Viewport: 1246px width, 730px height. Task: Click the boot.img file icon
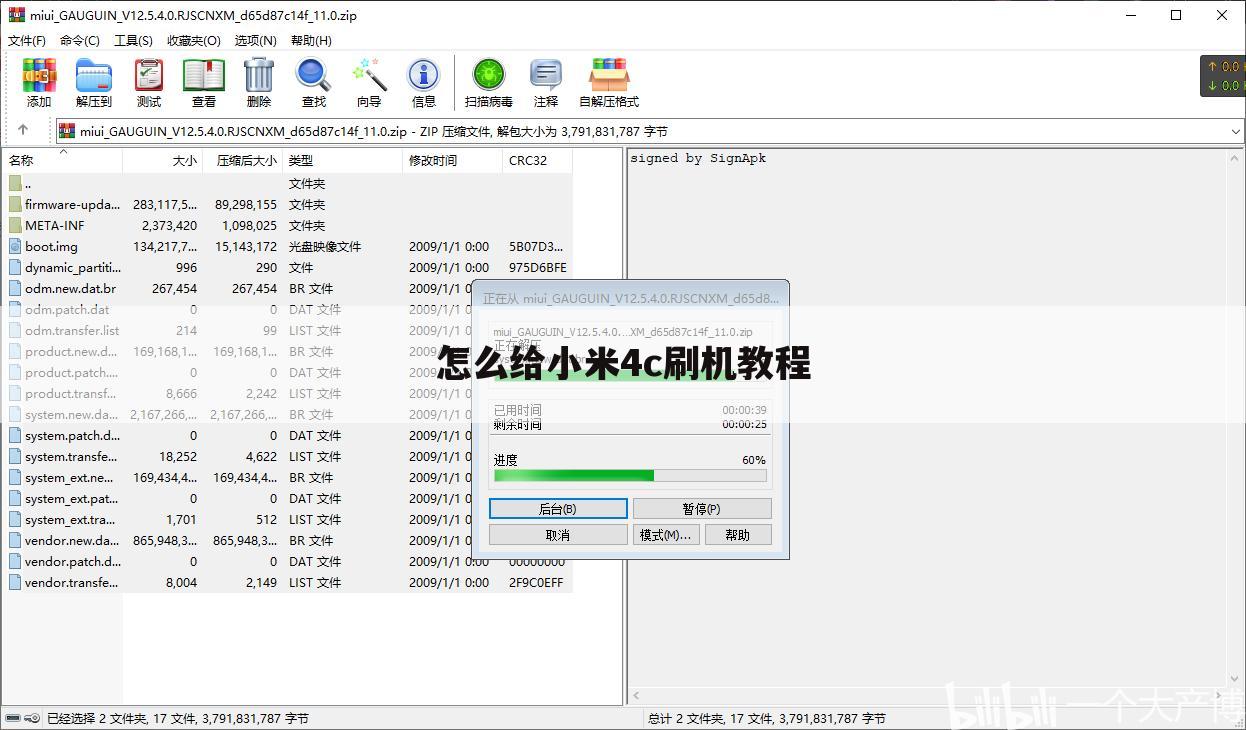pyautogui.click(x=15, y=246)
